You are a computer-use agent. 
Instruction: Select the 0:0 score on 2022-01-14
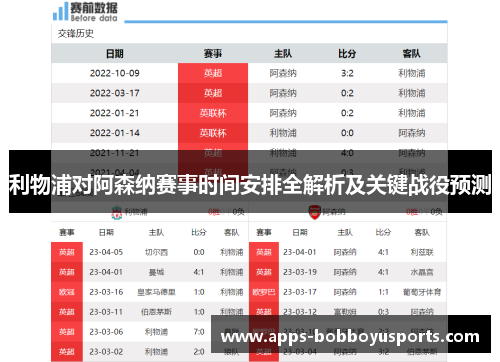(x=347, y=133)
